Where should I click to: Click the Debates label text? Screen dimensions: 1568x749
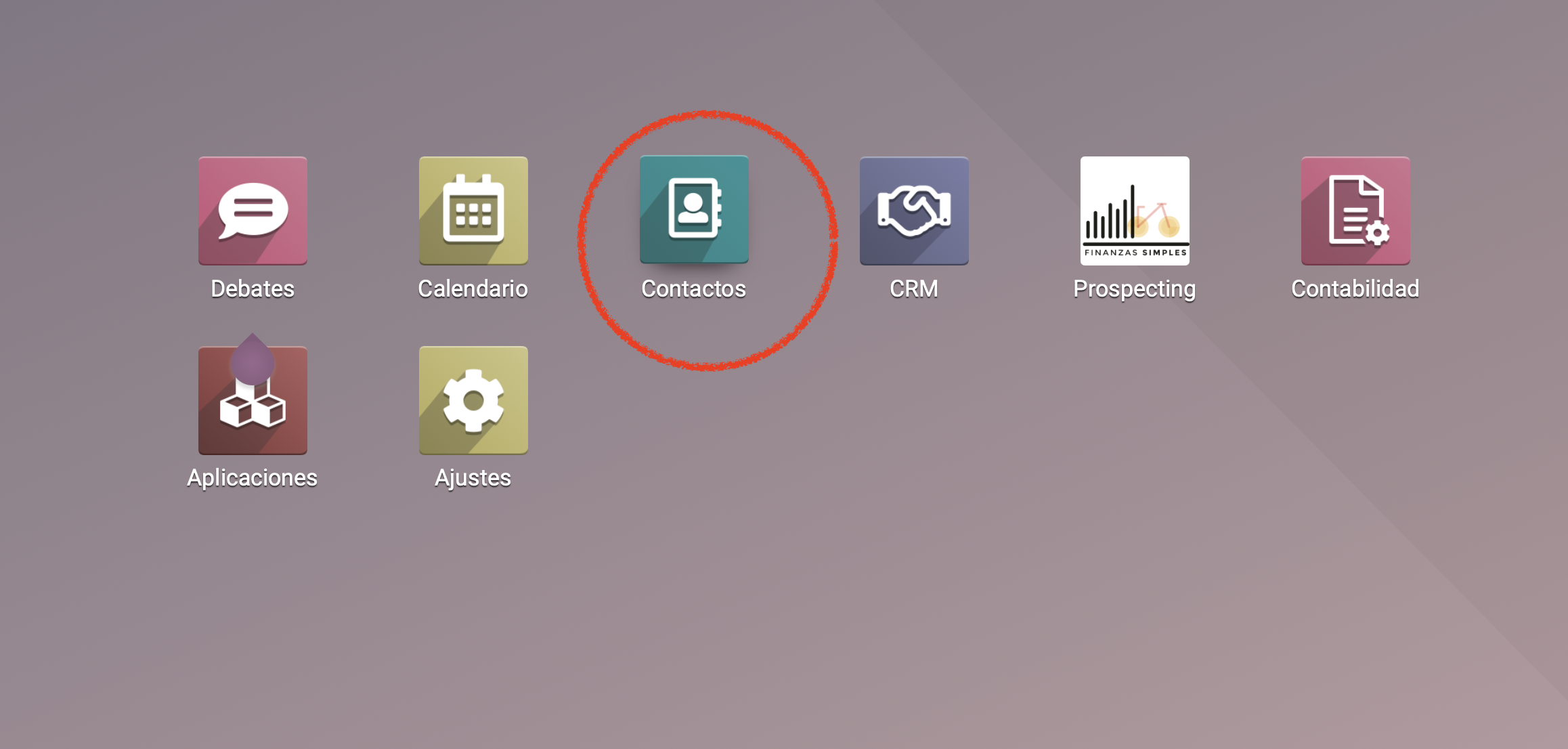pyautogui.click(x=253, y=289)
